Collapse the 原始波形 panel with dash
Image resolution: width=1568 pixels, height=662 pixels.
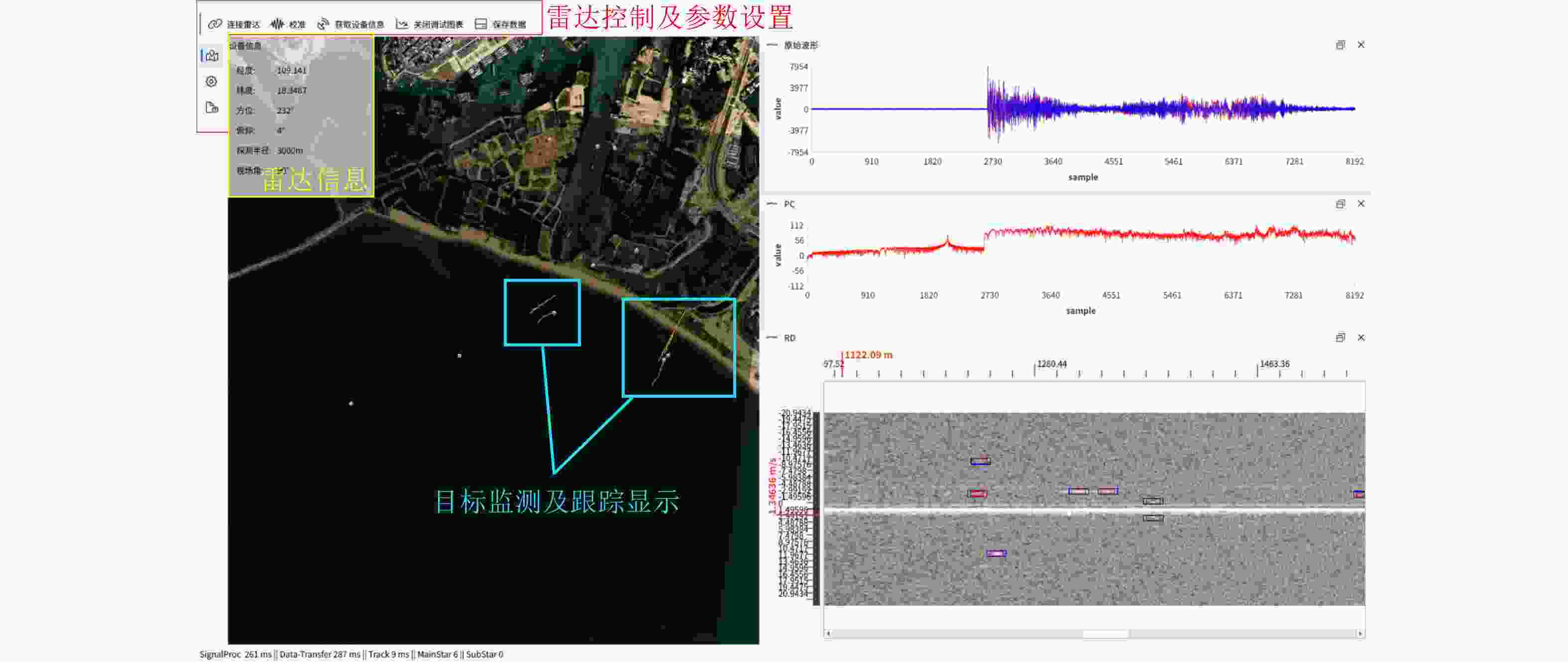(772, 45)
